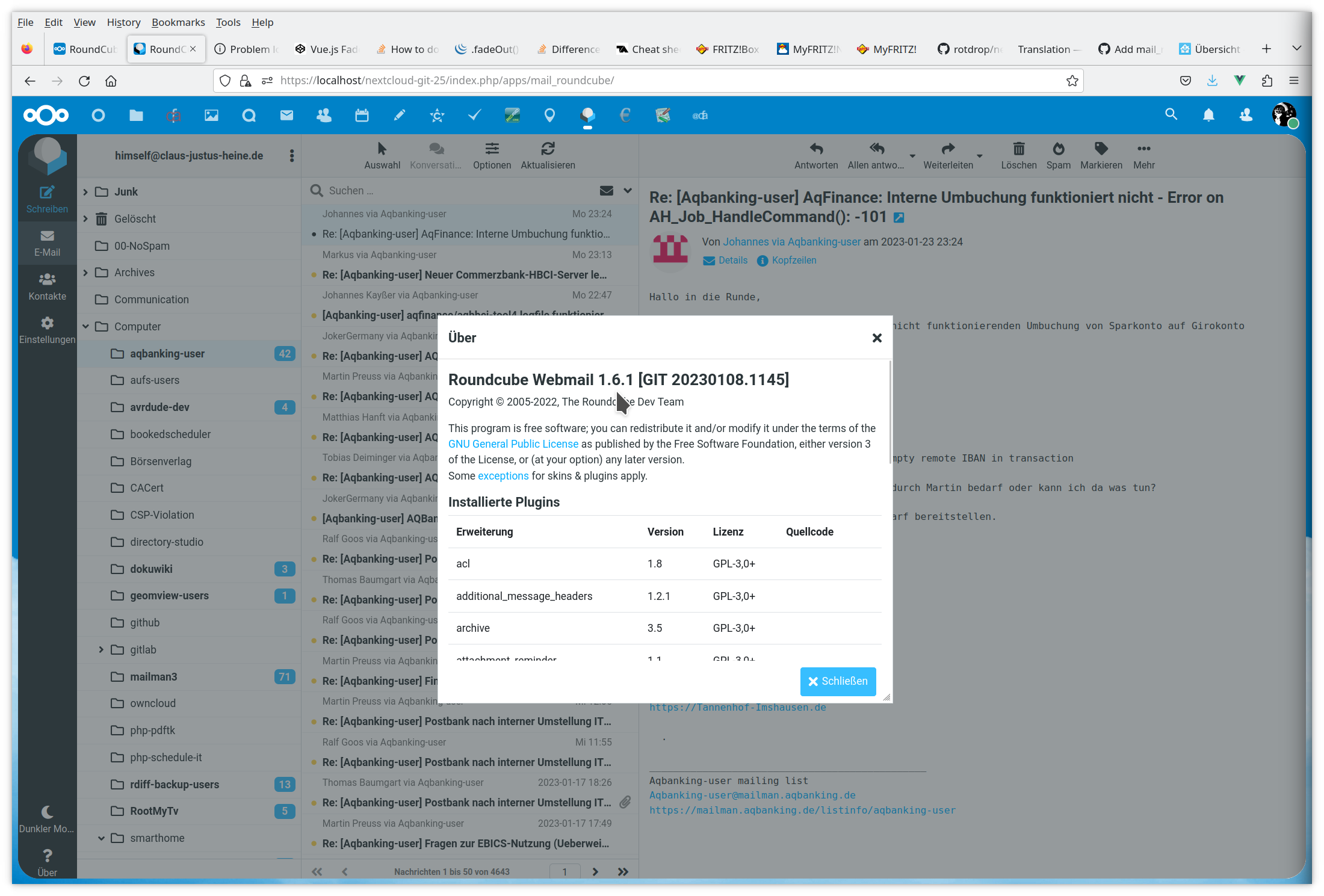1324x896 pixels.
Task: Open Nextcloud Calendar app icon
Action: [362, 115]
